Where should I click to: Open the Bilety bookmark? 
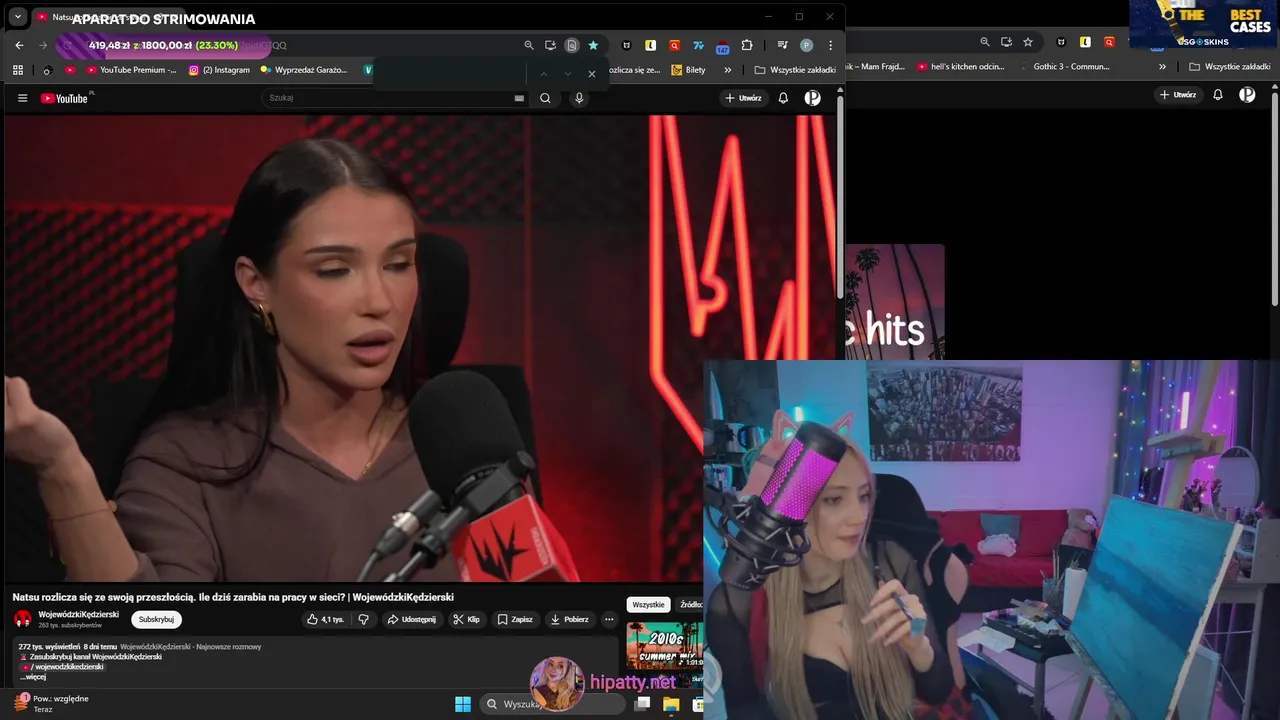pos(688,70)
